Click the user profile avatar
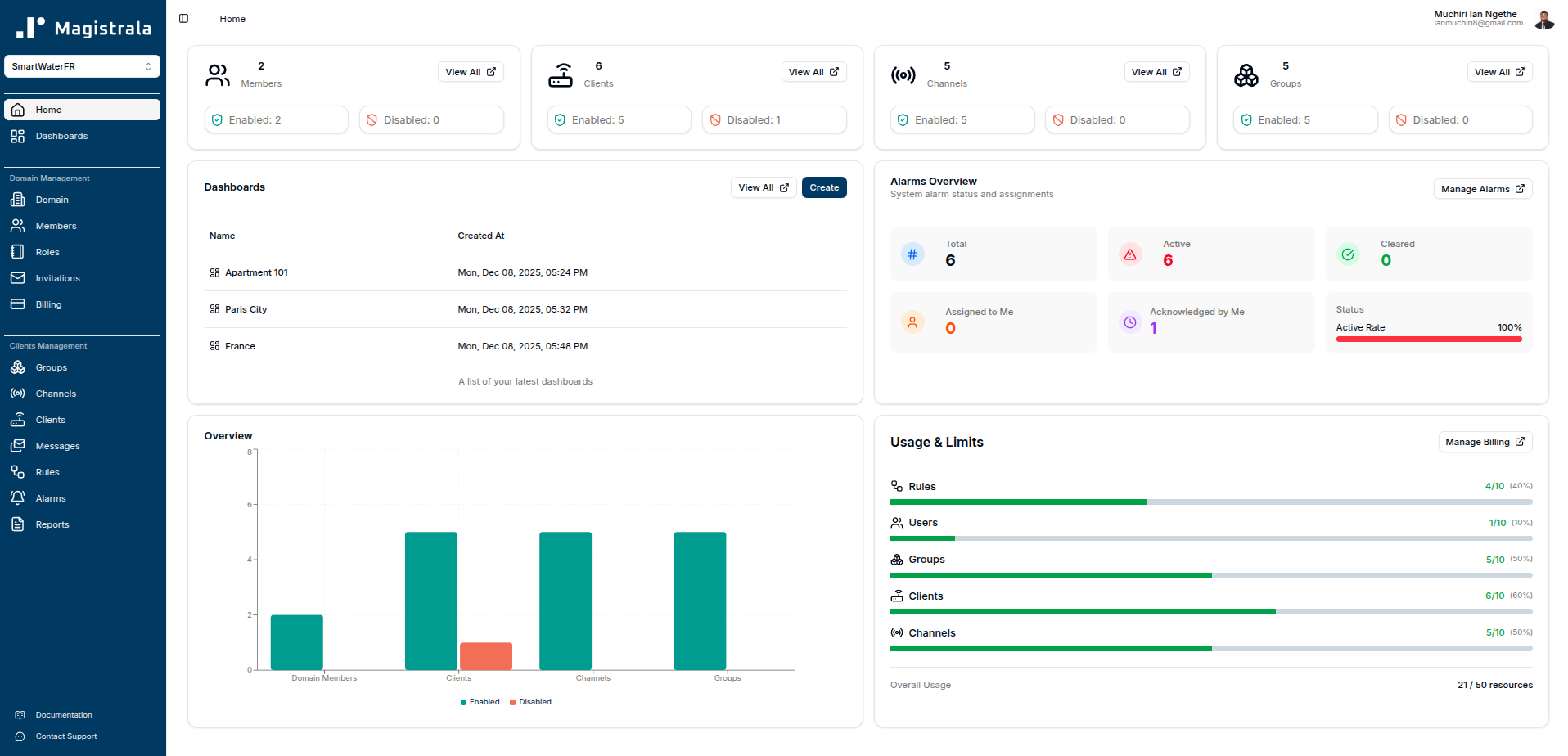1568x756 pixels. [1543, 19]
